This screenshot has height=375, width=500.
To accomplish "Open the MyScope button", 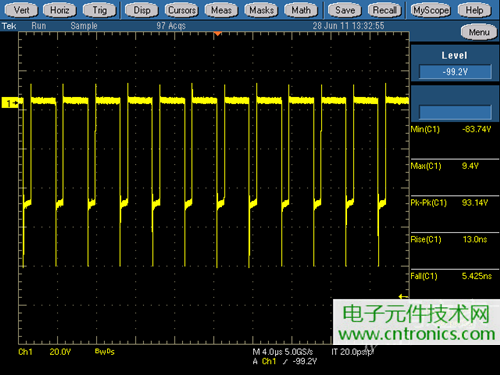I will (x=431, y=10).
